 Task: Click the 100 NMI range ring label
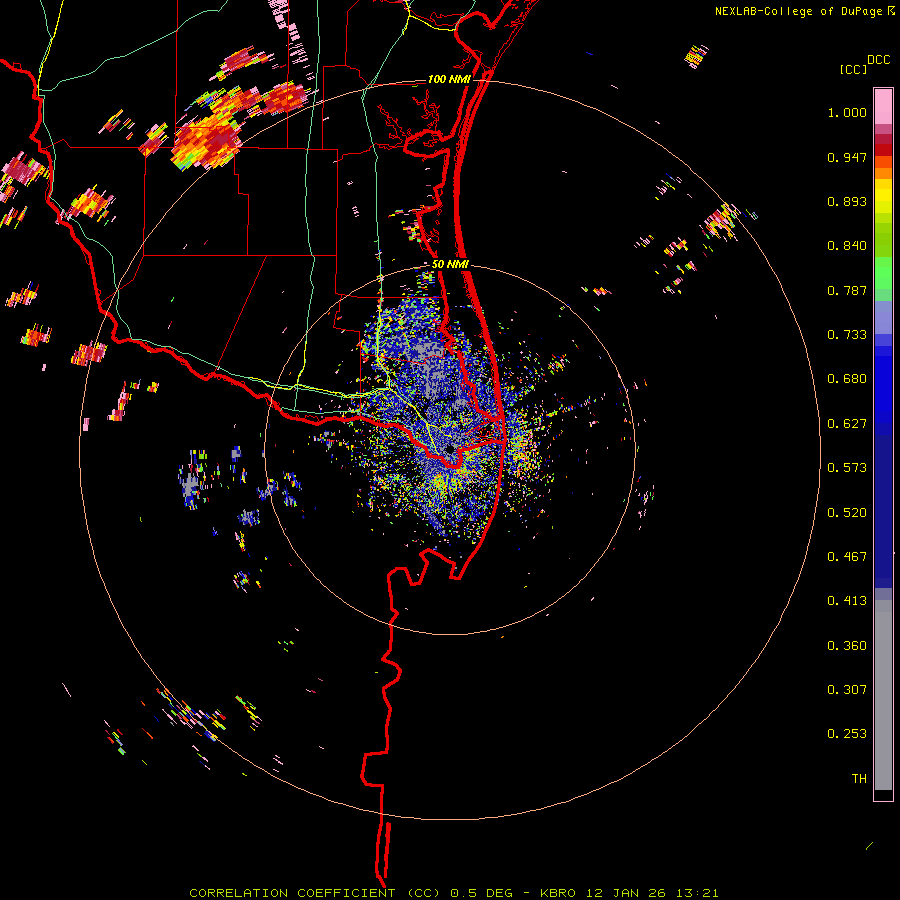point(449,79)
